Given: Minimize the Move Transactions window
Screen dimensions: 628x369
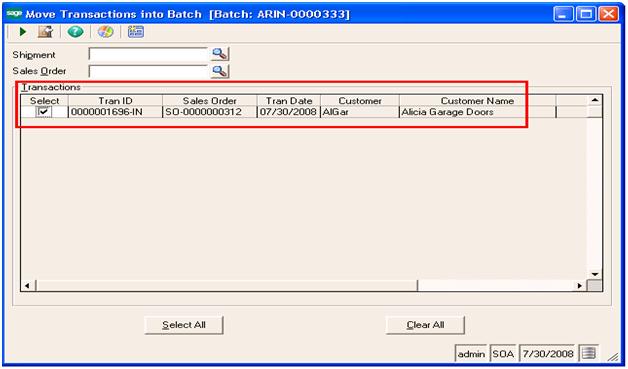Looking at the screenshot, I should coord(564,14).
